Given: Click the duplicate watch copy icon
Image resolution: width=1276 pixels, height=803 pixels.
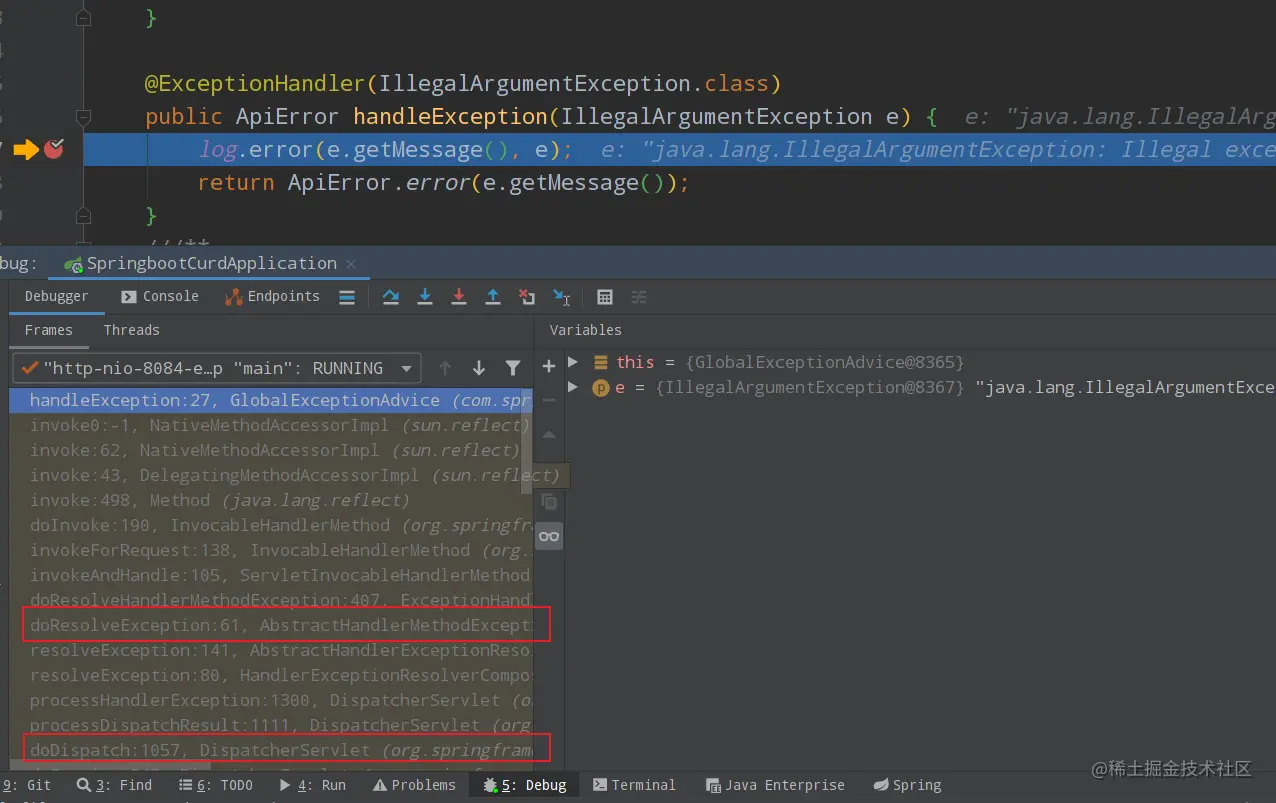Looking at the screenshot, I should 549,502.
